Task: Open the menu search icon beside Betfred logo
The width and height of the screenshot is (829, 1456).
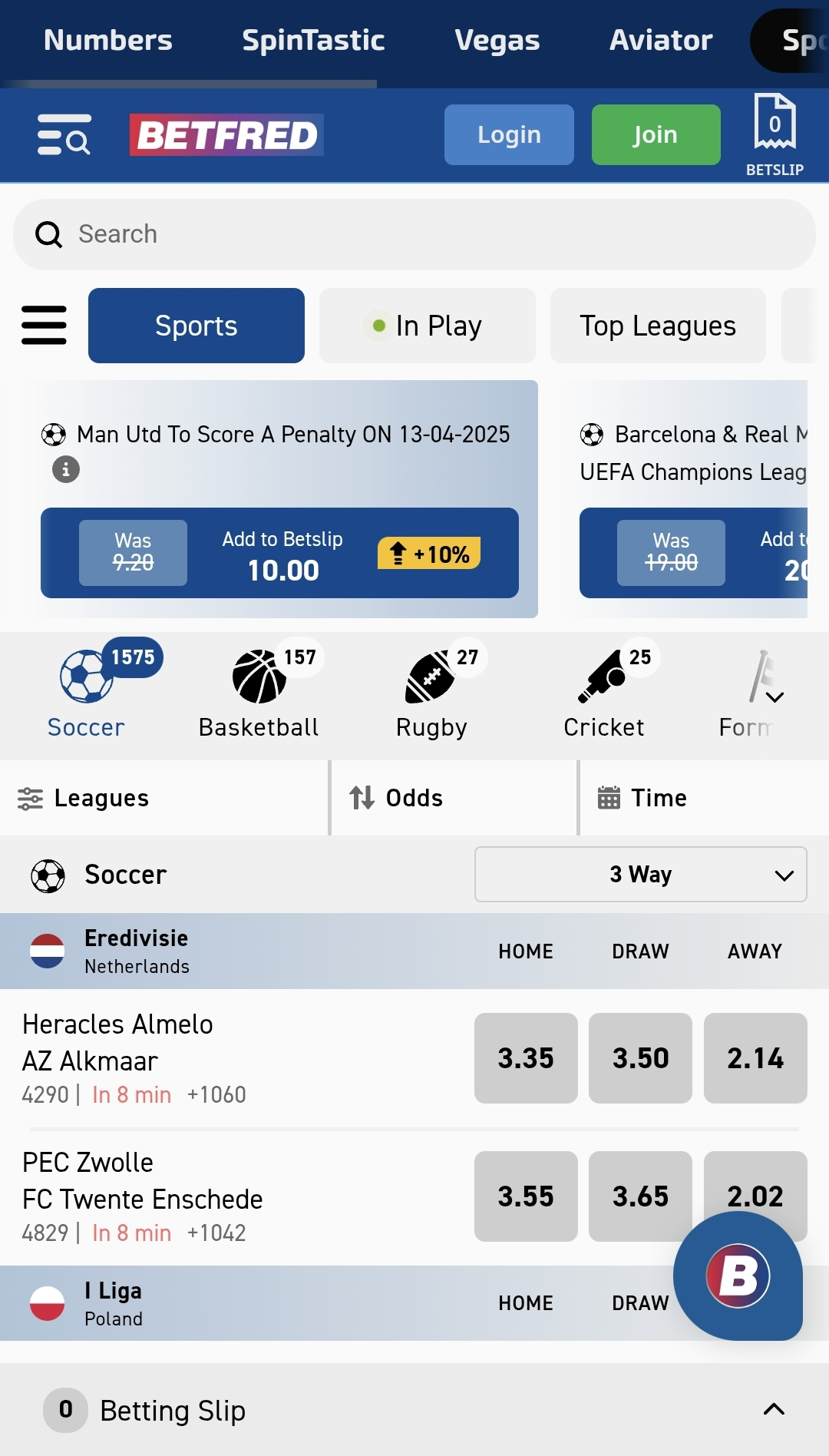Action: (x=64, y=134)
